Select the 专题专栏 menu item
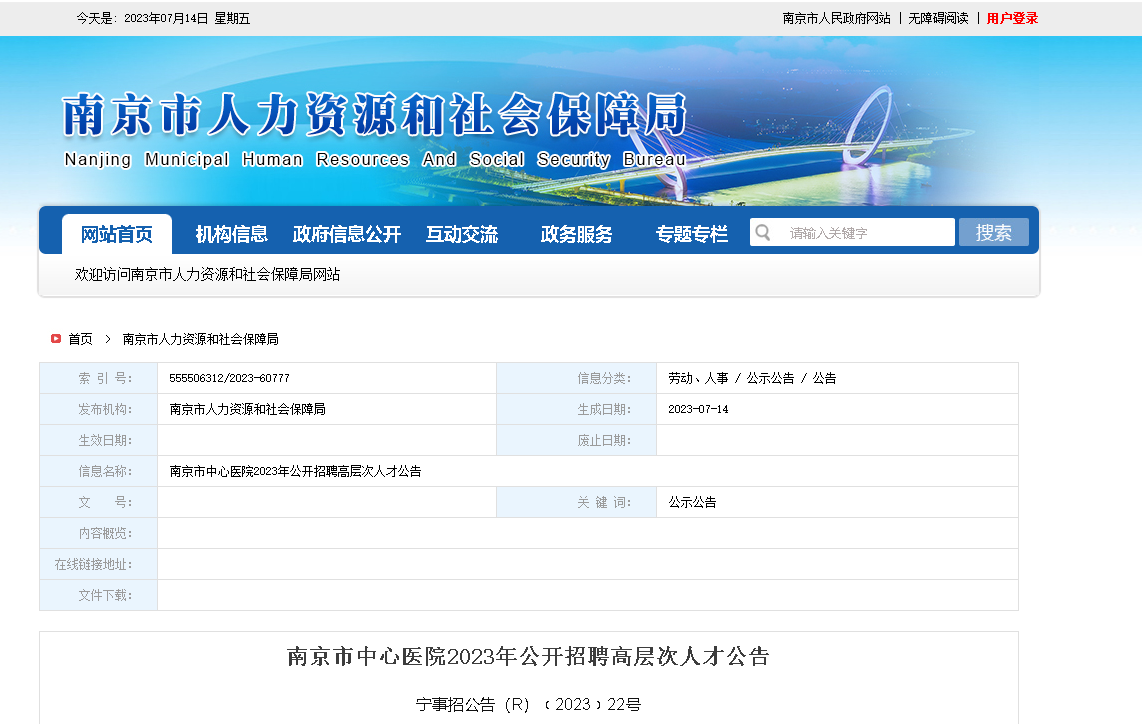This screenshot has width=1142, height=724. tap(691, 234)
